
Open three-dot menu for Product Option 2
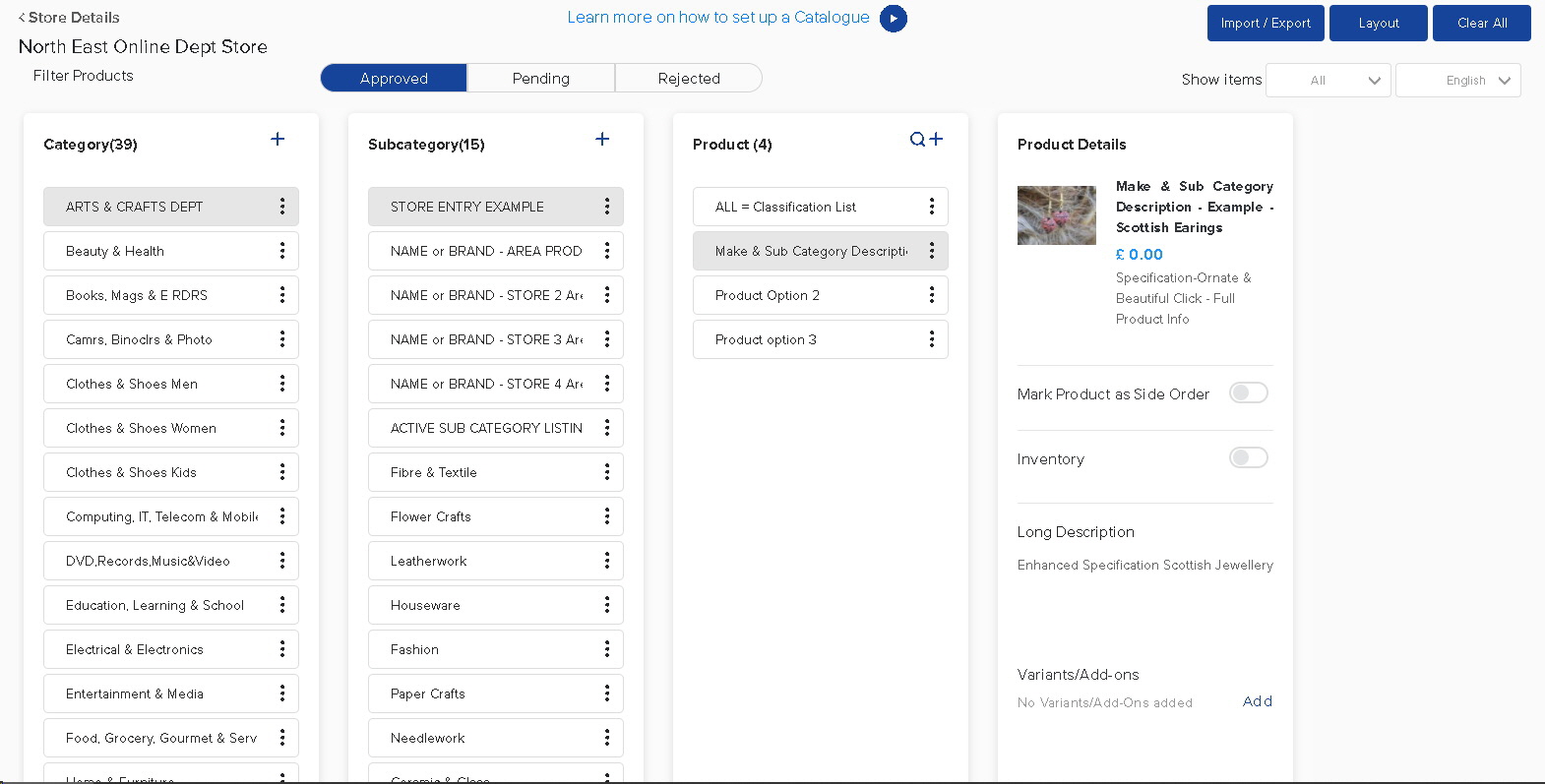tap(932, 295)
